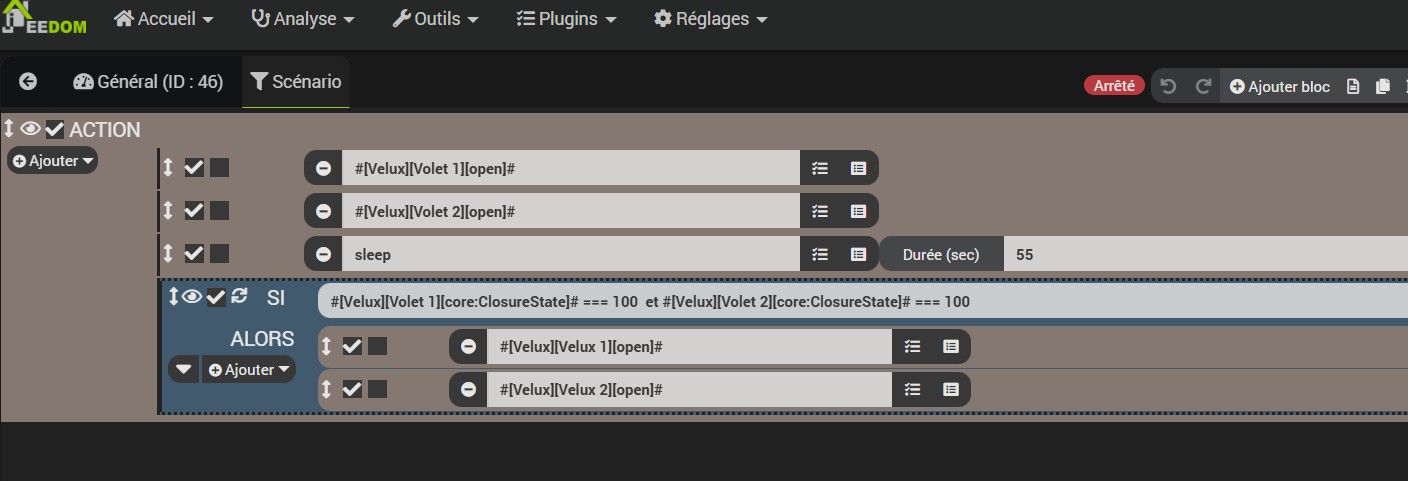The width and height of the screenshot is (1408, 481).
Task: Open action picker for Velux 1 row
Action: click(912, 346)
